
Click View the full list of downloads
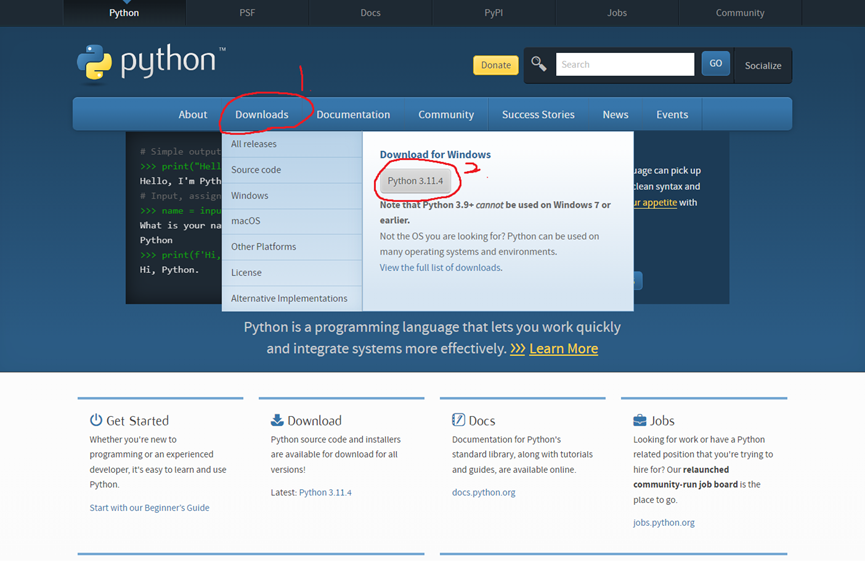click(x=440, y=267)
